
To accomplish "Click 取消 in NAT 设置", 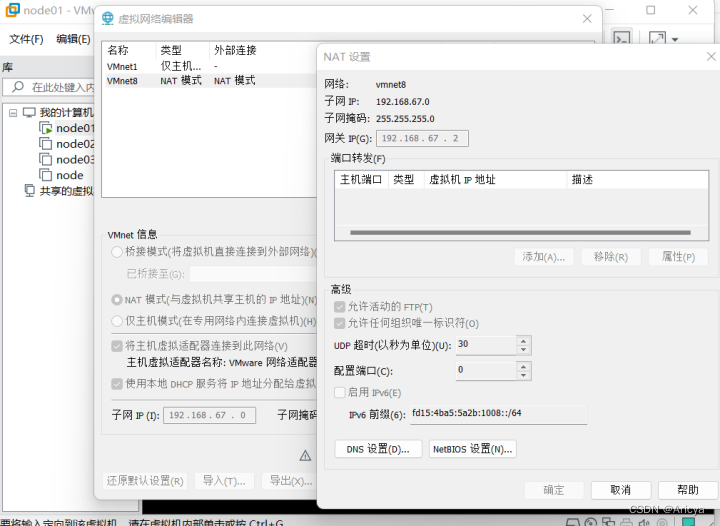I will (x=621, y=490).
